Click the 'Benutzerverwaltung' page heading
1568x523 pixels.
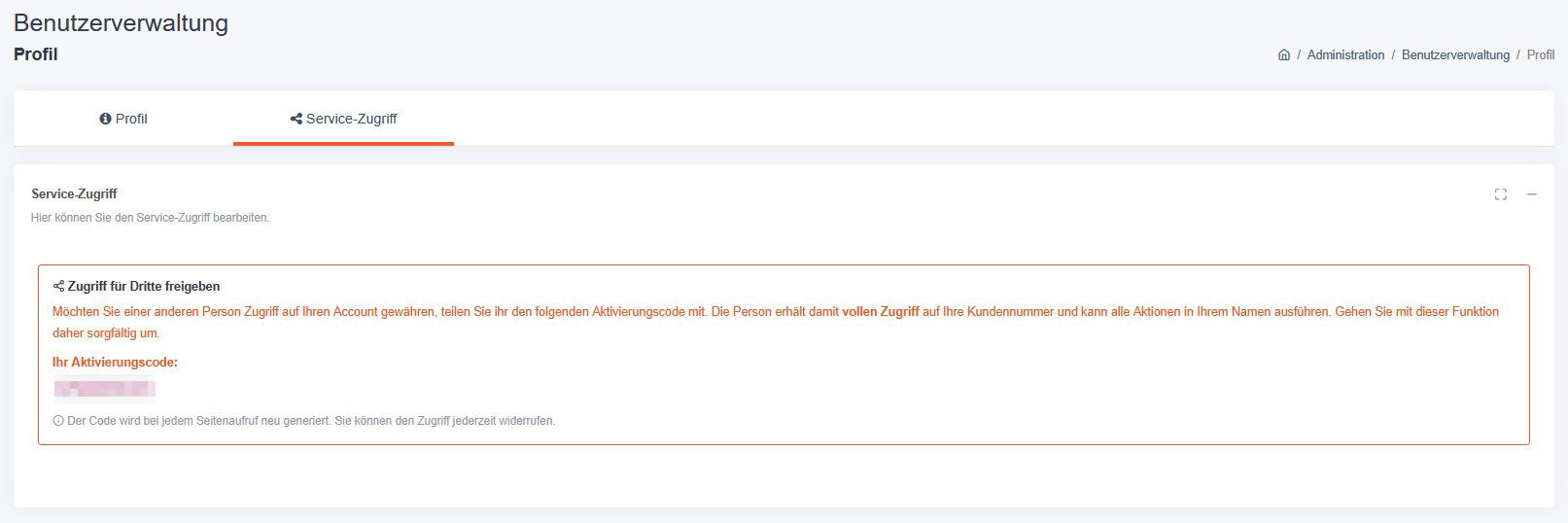[122, 22]
